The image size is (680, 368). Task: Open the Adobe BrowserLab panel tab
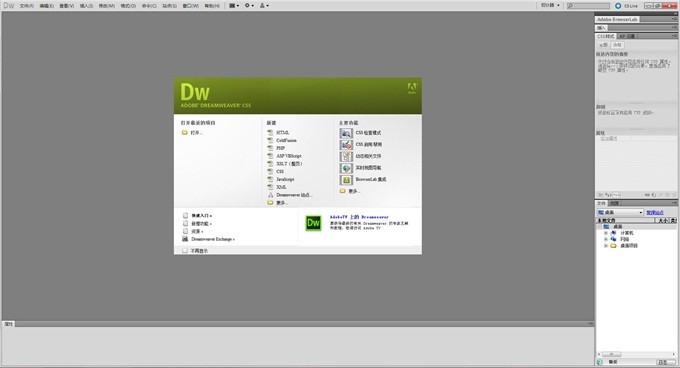[x=617, y=19]
